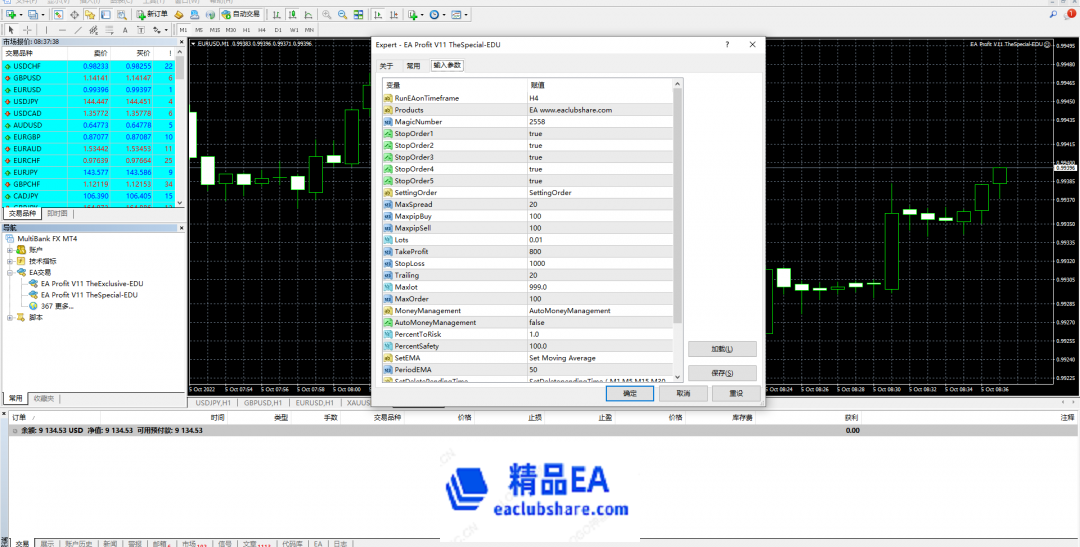Select EA Profit V11 TheExclusive-EDU in Navigator
This screenshot has width=1080, height=547.
92,283
